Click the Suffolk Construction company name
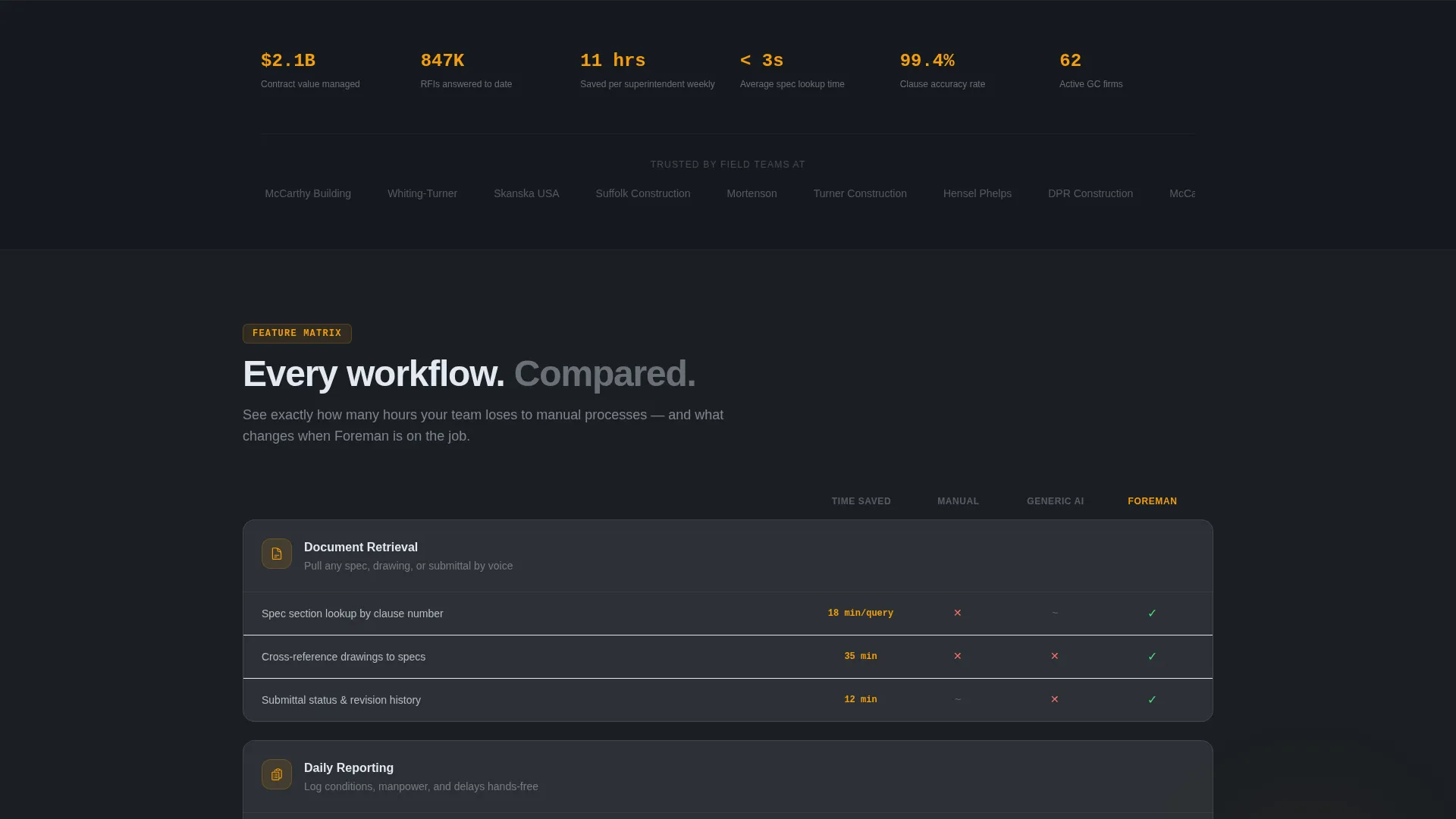The height and width of the screenshot is (819, 1456). pyautogui.click(x=643, y=193)
